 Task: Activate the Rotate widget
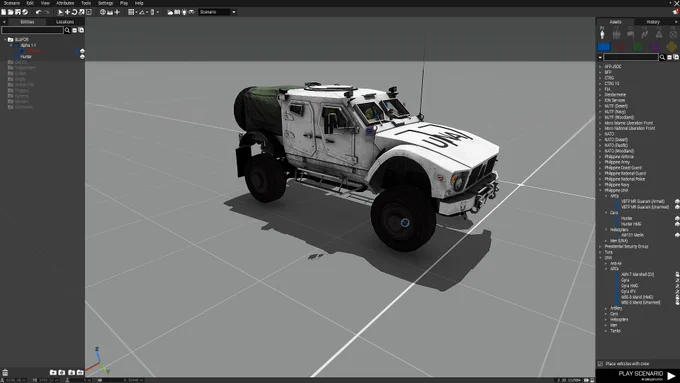(74, 12)
